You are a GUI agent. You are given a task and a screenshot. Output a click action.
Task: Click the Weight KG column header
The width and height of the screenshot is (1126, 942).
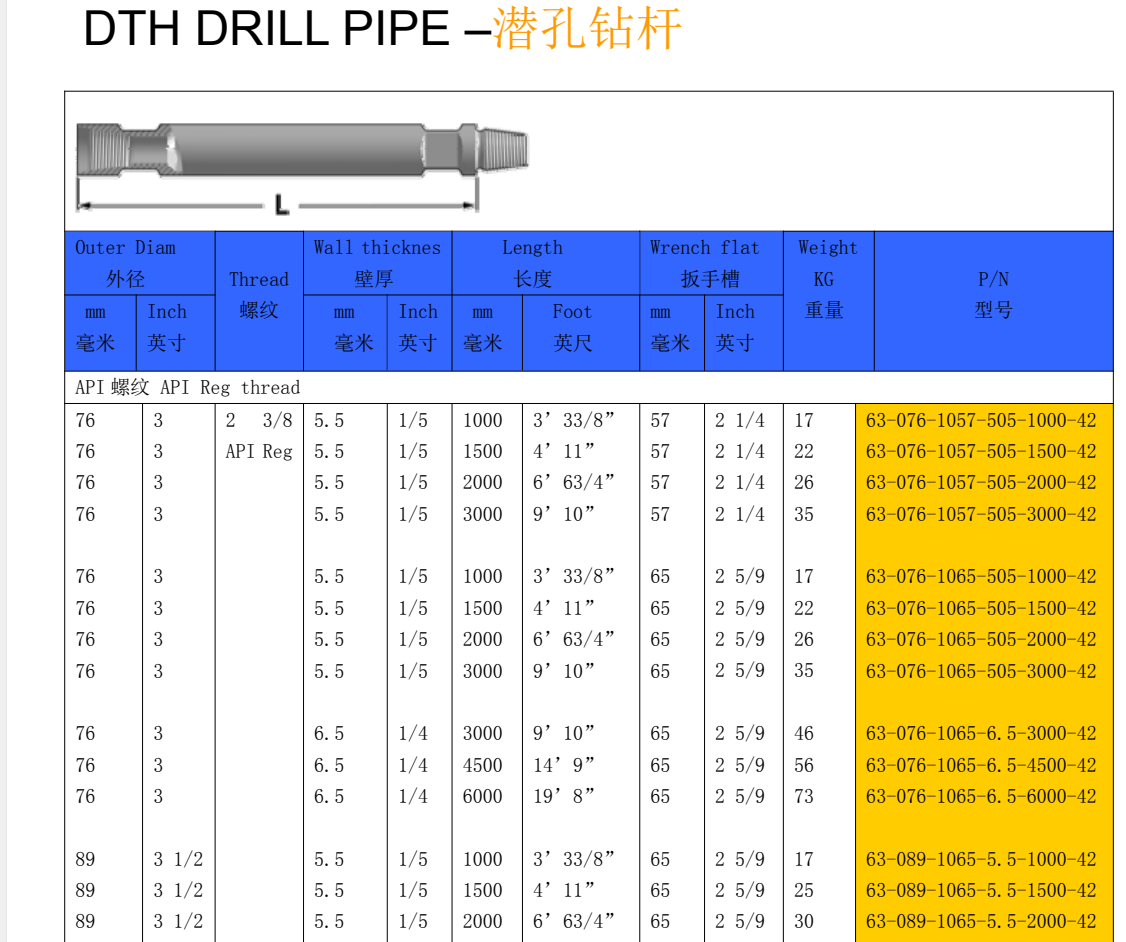(x=827, y=279)
